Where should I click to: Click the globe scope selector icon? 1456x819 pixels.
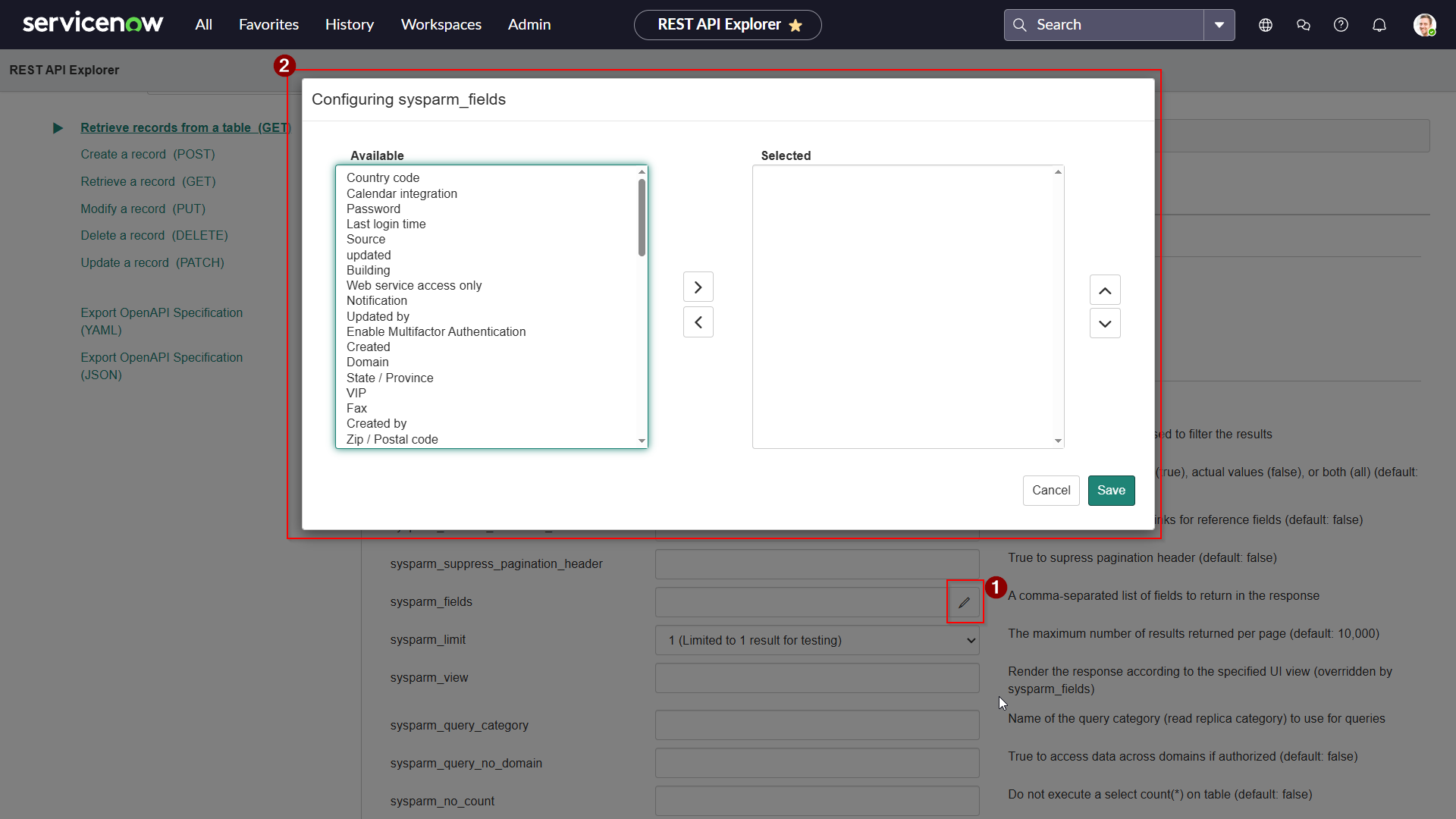click(1265, 25)
